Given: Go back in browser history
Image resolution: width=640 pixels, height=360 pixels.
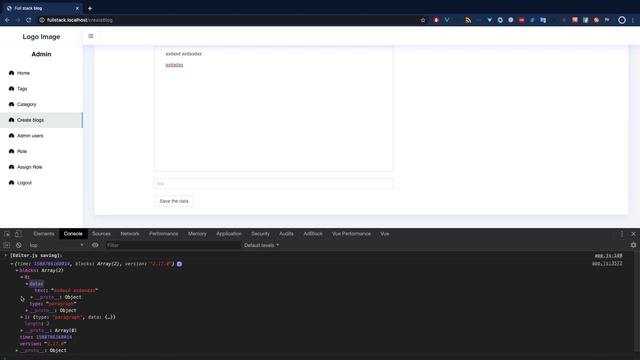Looking at the screenshot, I should coord(7,20).
